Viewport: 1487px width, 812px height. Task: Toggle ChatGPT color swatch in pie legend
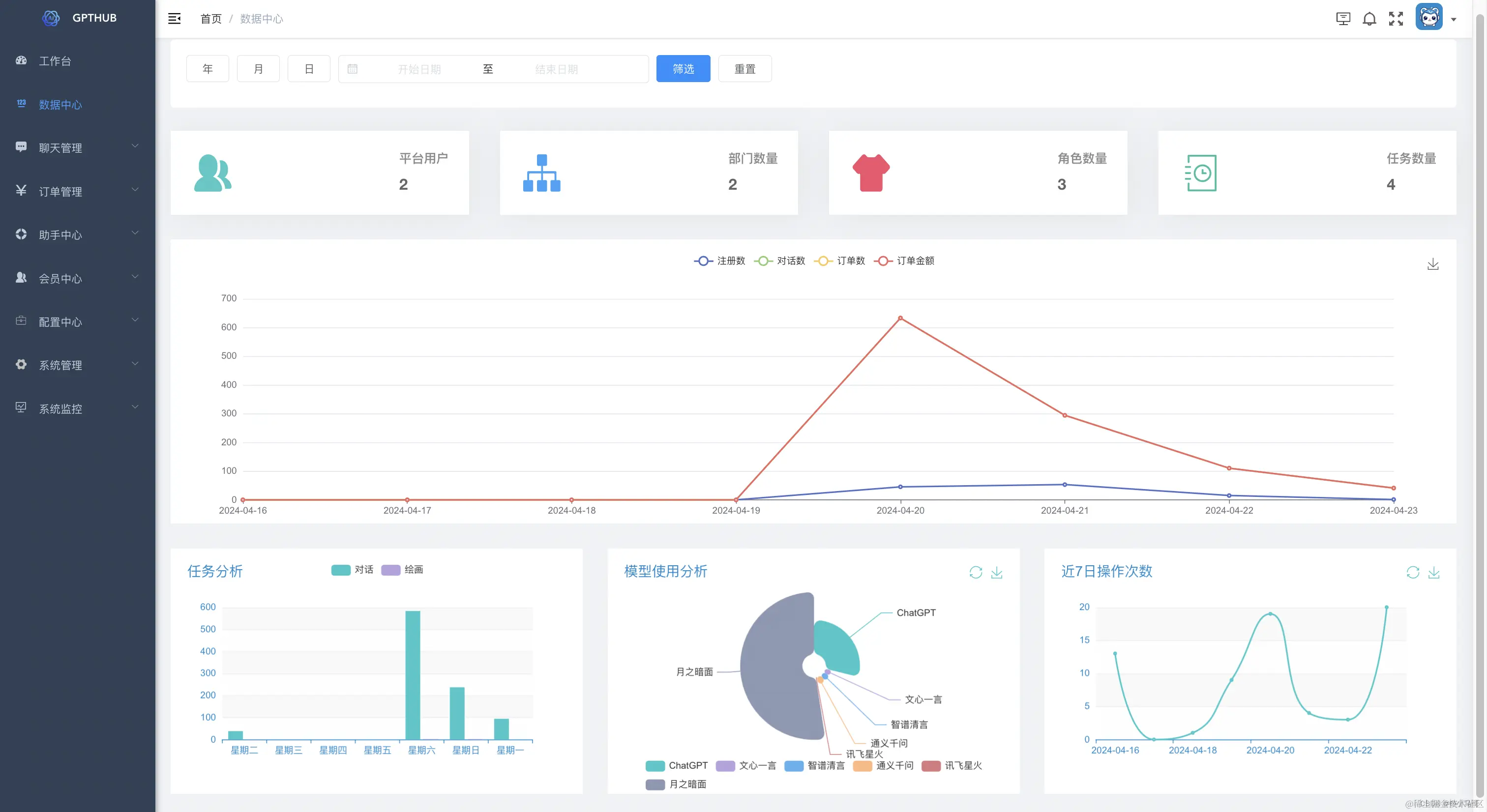click(x=655, y=766)
